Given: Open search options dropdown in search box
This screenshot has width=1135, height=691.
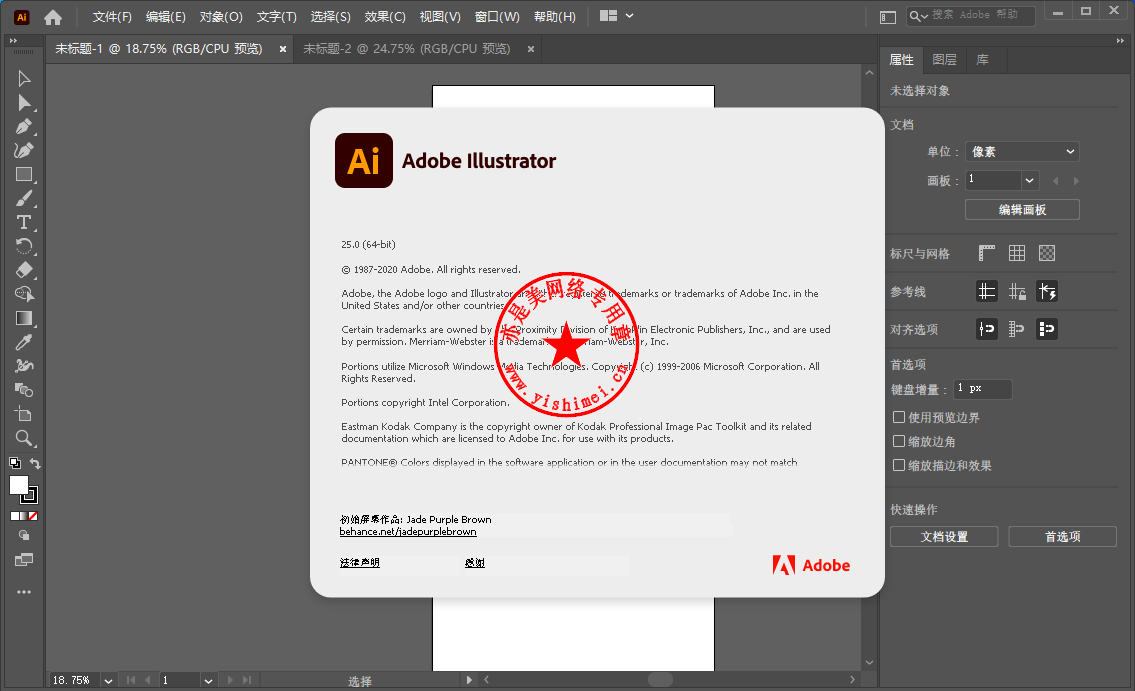Looking at the screenshot, I should point(919,16).
